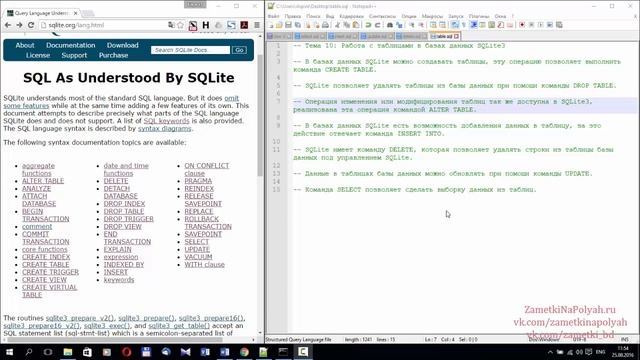Click the red PDF extension icon in Chrome
640x360 pixels.
point(244,25)
